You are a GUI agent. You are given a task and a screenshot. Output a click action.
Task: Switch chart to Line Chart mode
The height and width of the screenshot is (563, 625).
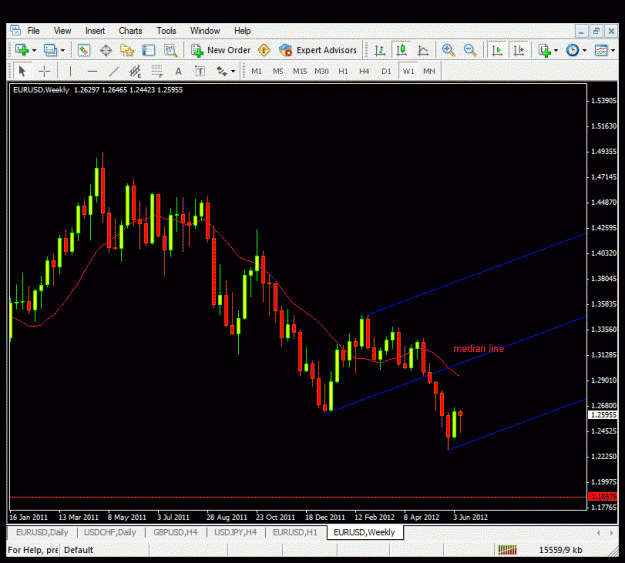pos(423,51)
